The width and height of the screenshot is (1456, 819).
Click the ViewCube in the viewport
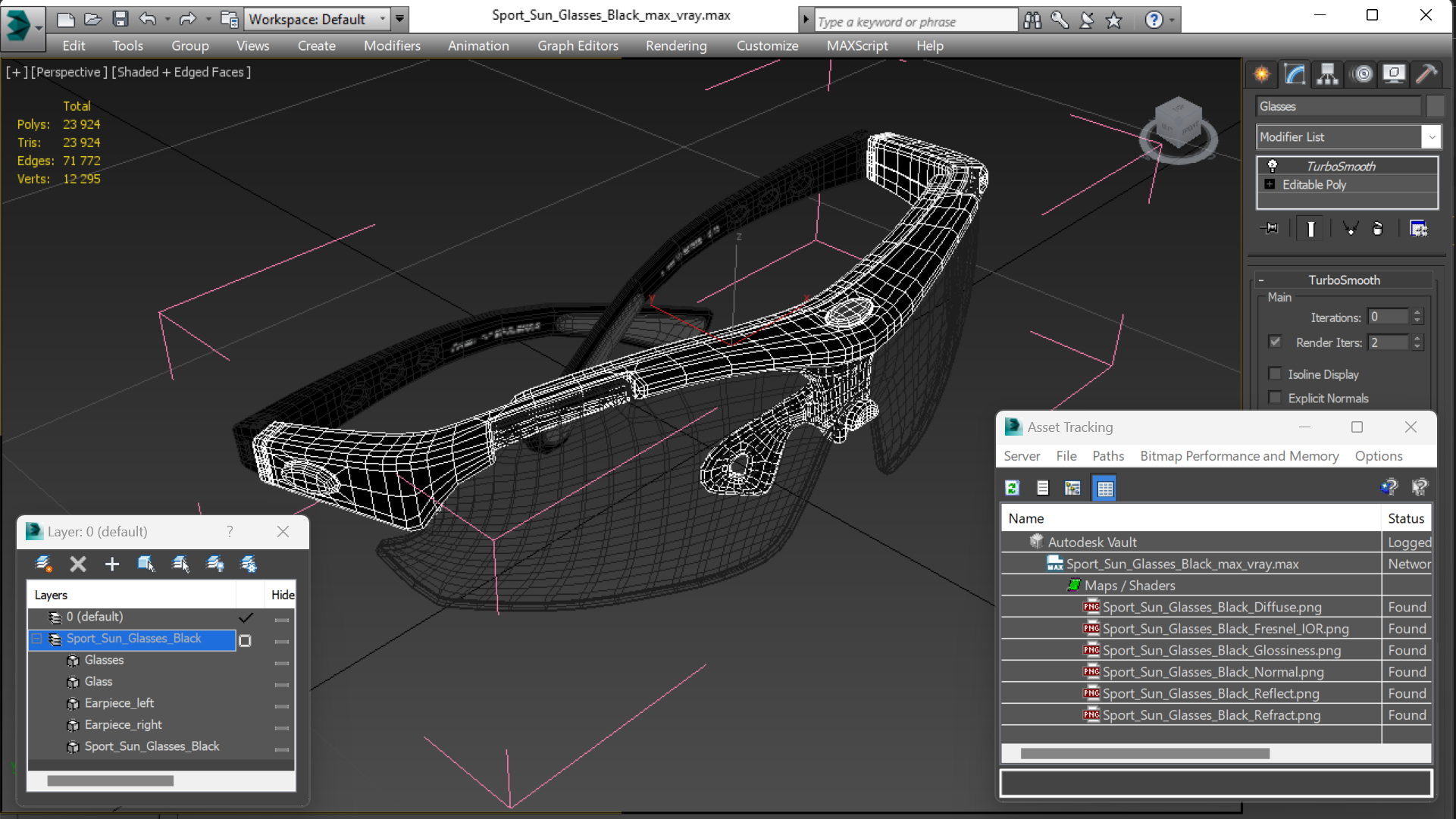[1179, 129]
